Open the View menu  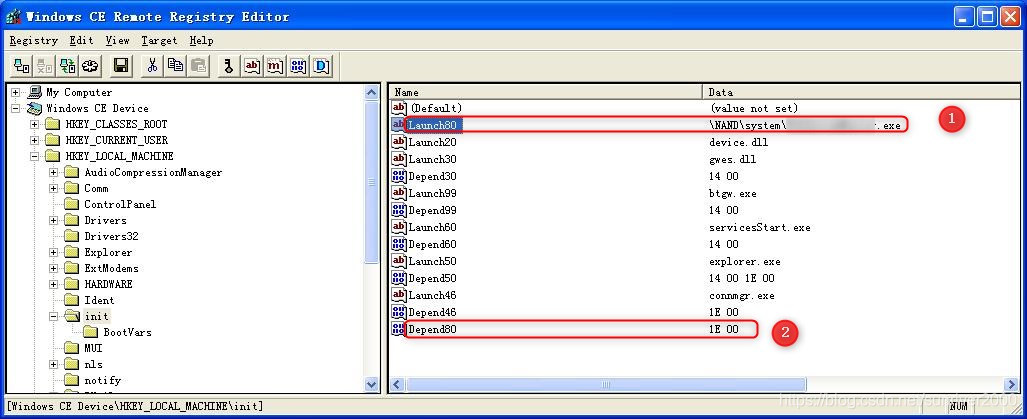(x=117, y=41)
